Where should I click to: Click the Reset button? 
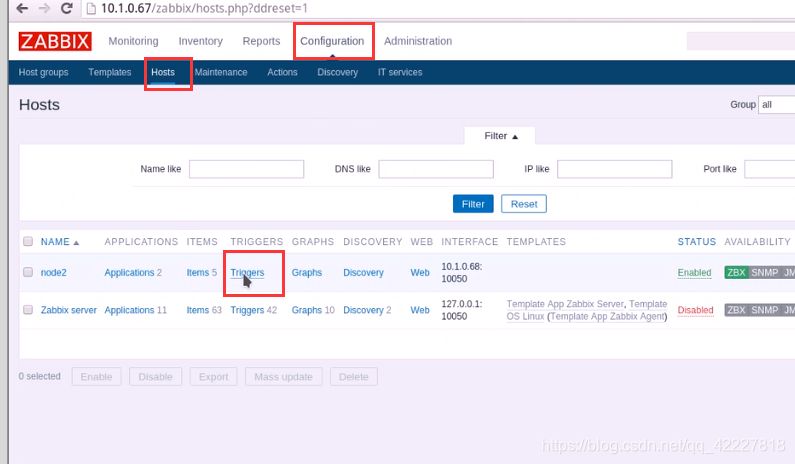pyautogui.click(x=524, y=204)
